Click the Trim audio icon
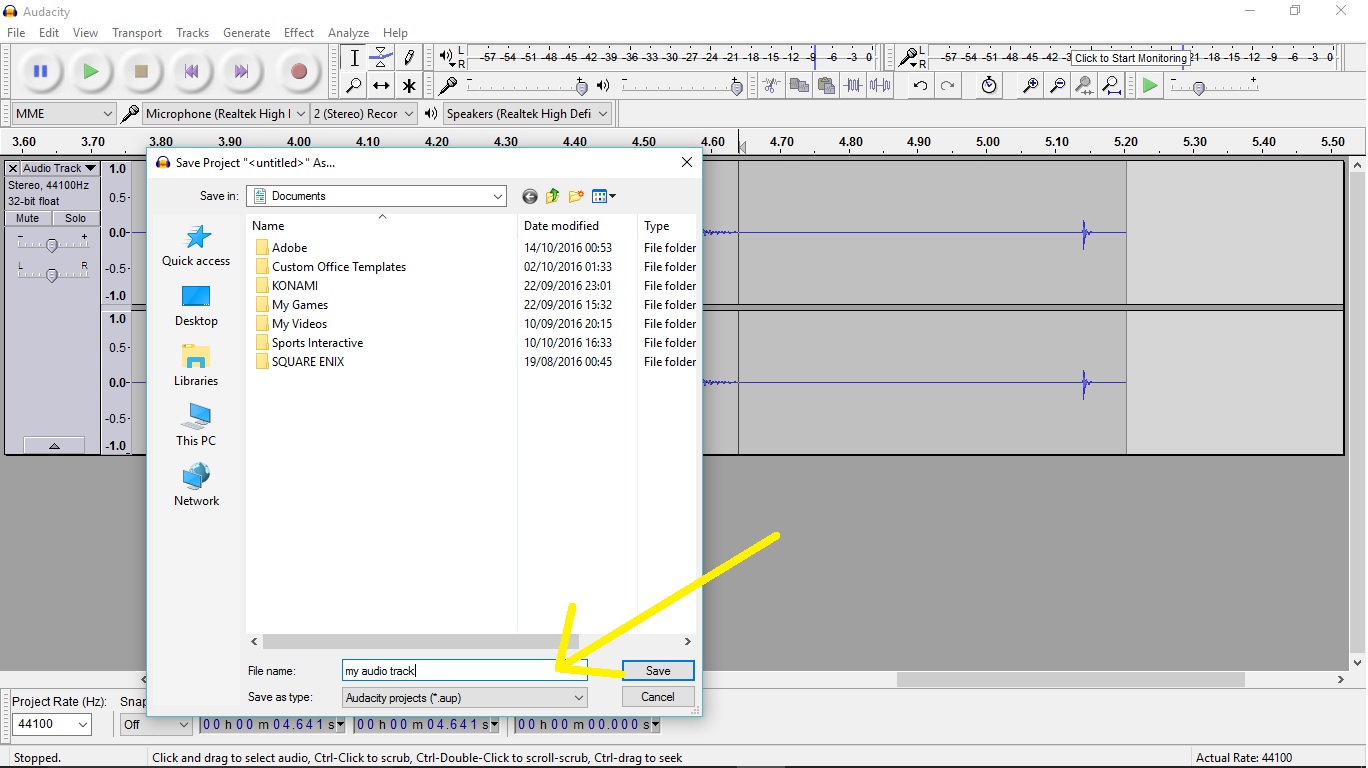The width and height of the screenshot is (1368, 768). (x=853, y=86)
